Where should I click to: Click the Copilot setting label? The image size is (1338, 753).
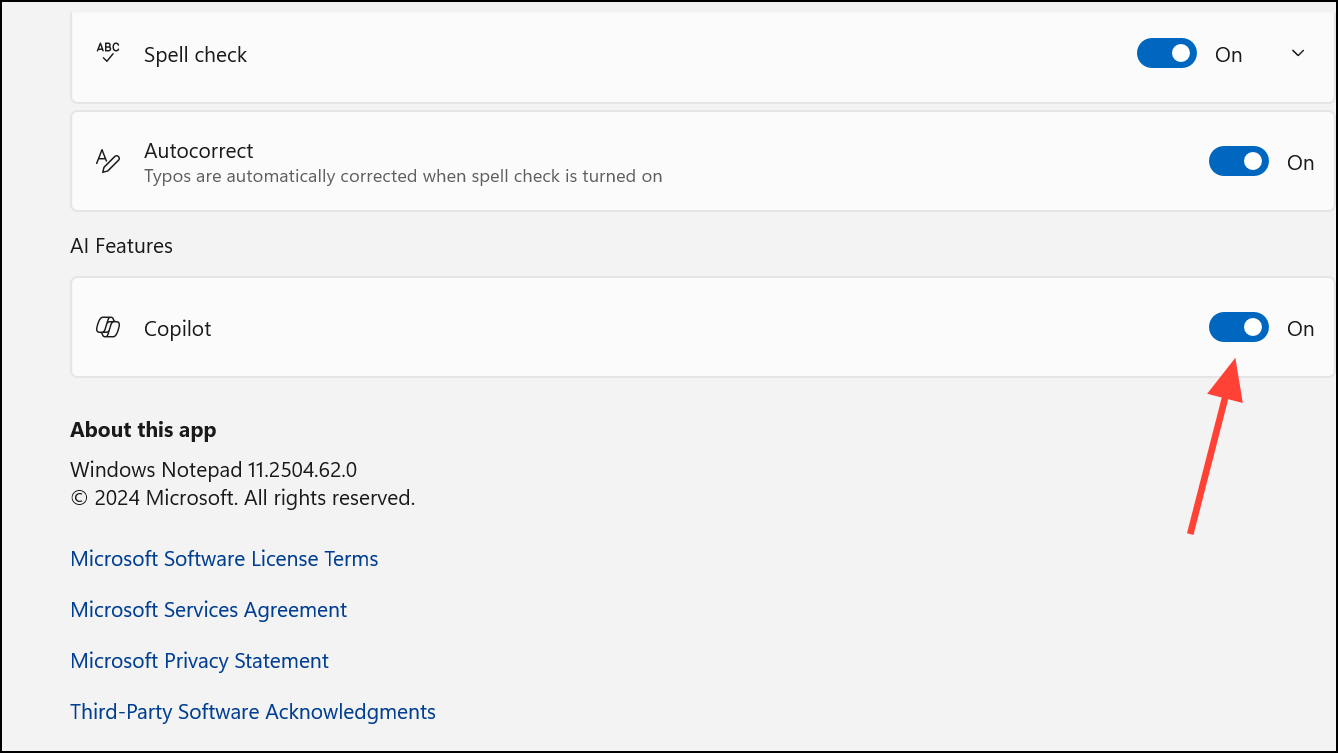[x=177, y=329]
